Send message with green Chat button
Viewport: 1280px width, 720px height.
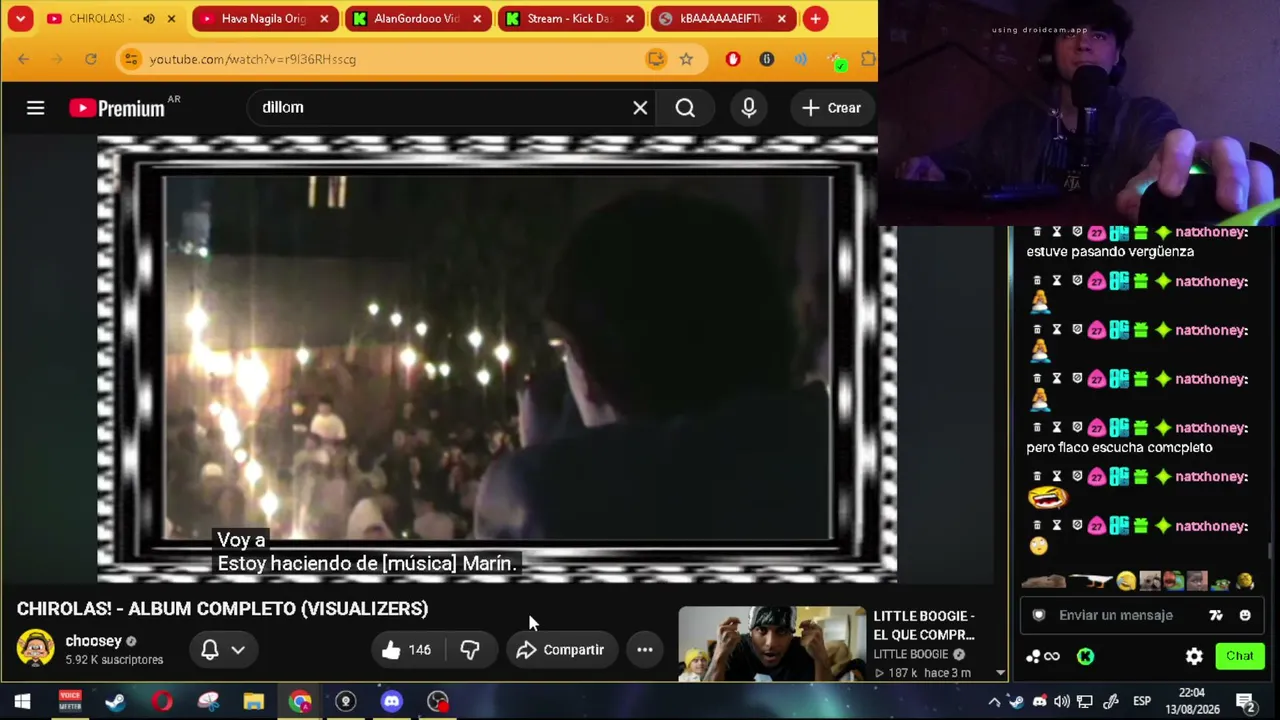1240,656
